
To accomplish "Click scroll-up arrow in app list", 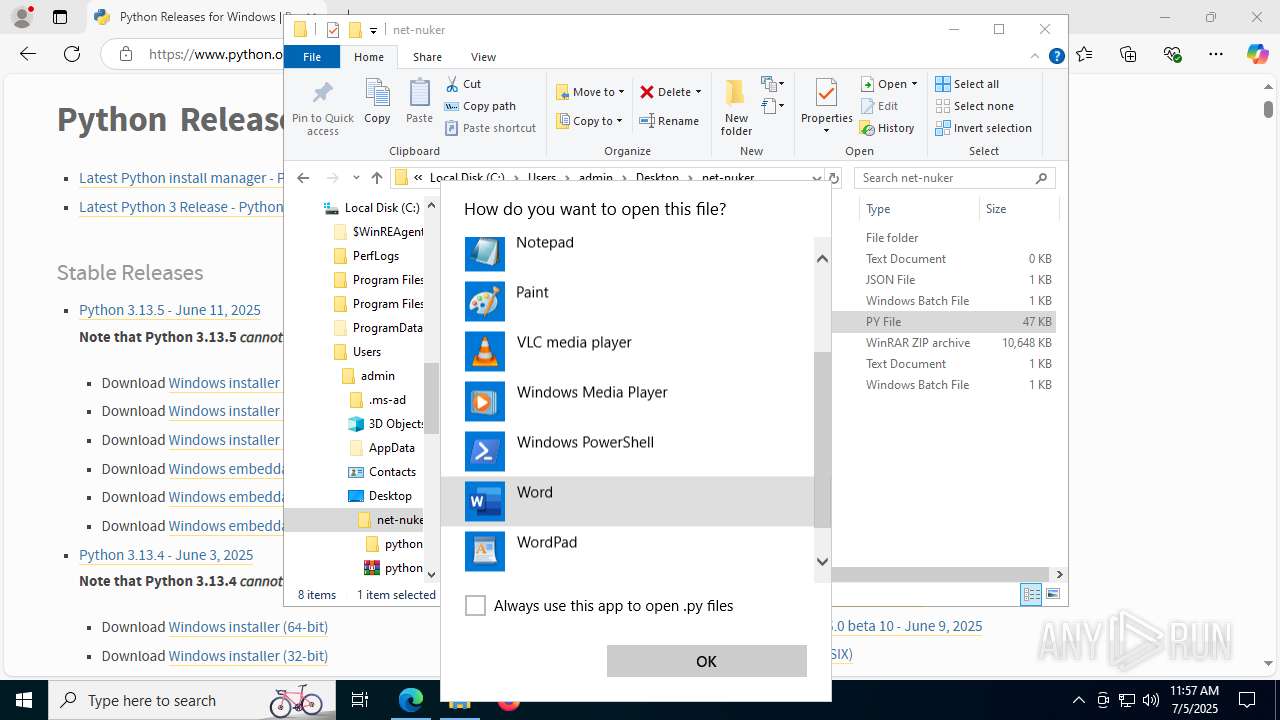I will [x=822, y=259].
